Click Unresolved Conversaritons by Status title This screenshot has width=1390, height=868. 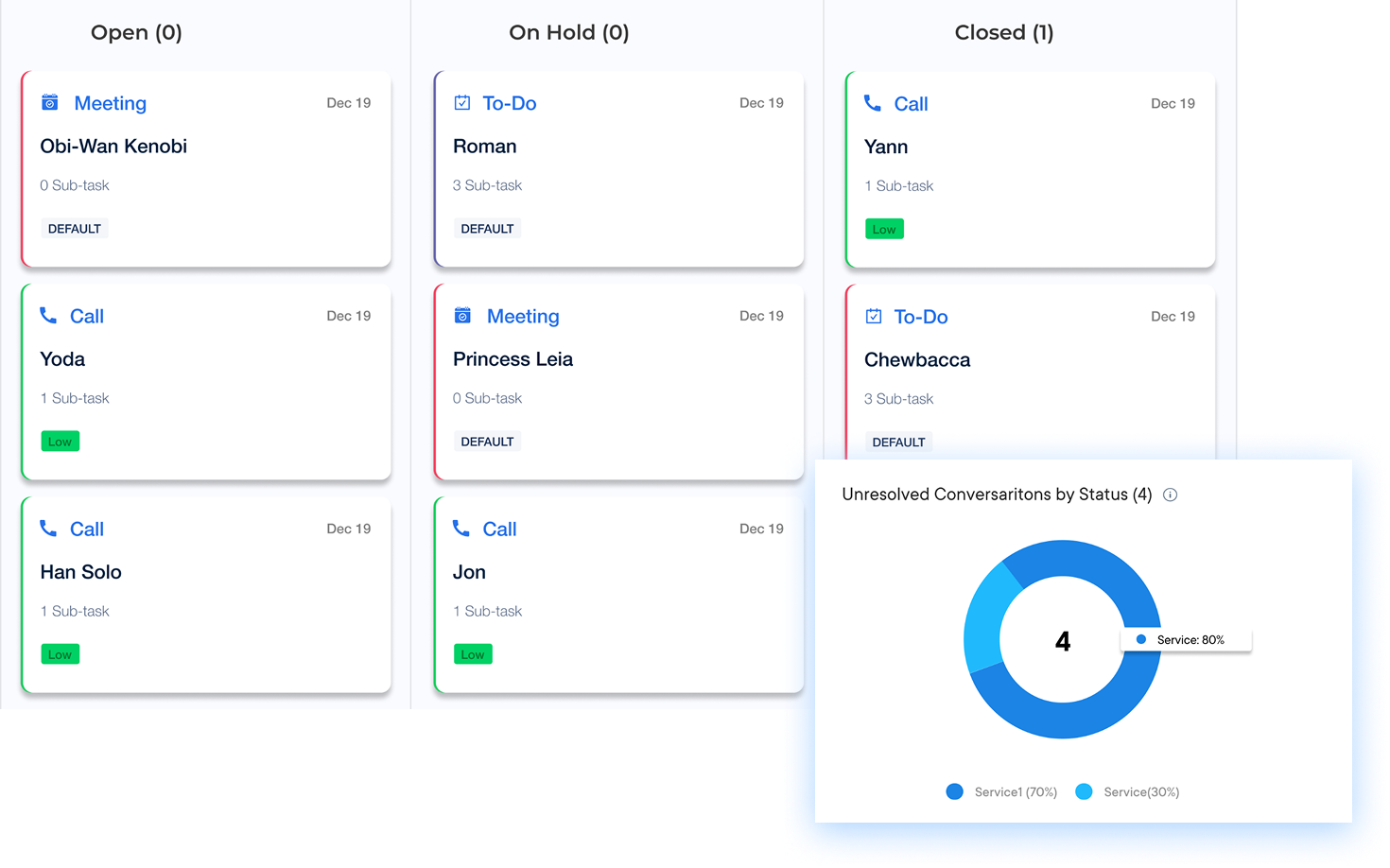coord(997,495)
